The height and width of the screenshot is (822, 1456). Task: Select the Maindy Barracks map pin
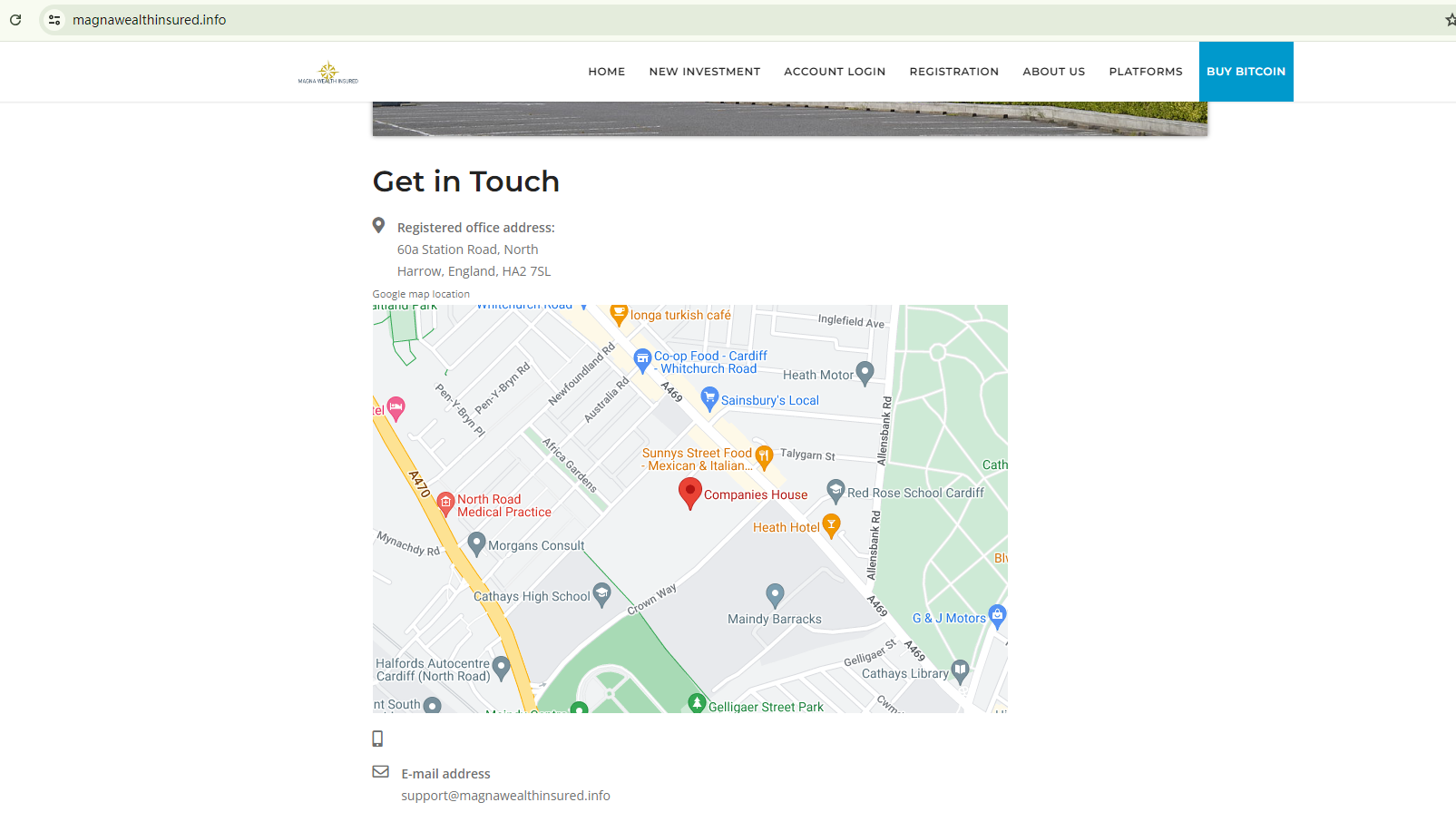click(x=775, y=595)
